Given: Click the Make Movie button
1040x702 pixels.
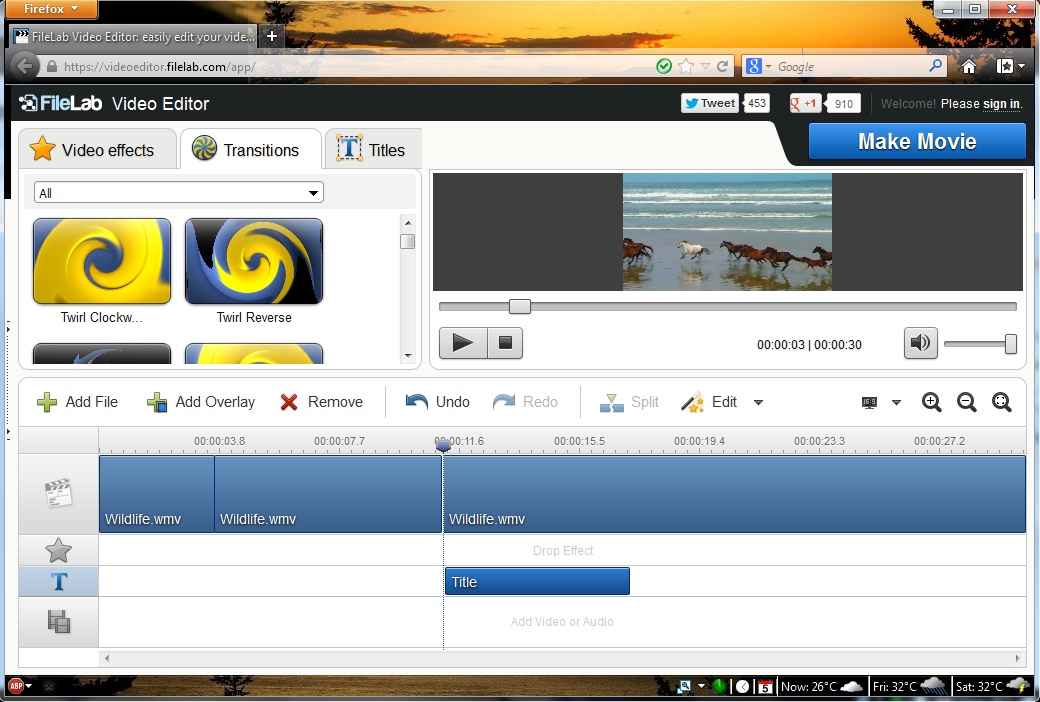Looking at the screenshot, I should point(916,141).
